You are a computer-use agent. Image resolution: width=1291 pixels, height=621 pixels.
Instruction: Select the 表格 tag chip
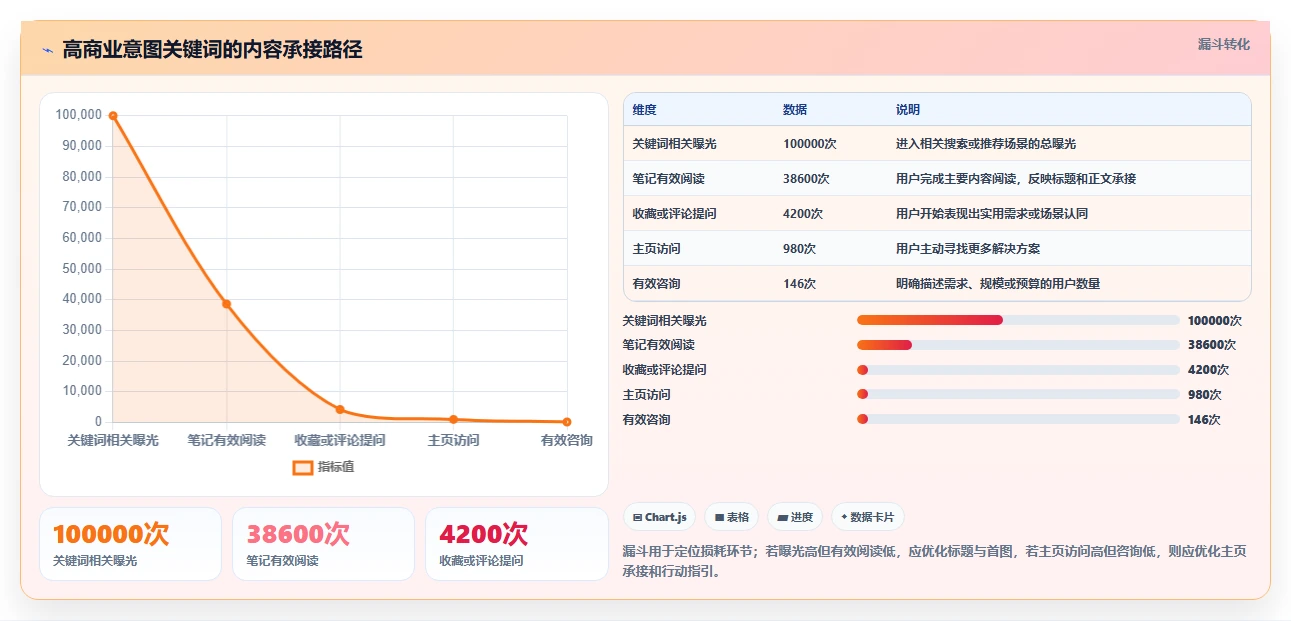pyautogui.click(x=732, y=517)
